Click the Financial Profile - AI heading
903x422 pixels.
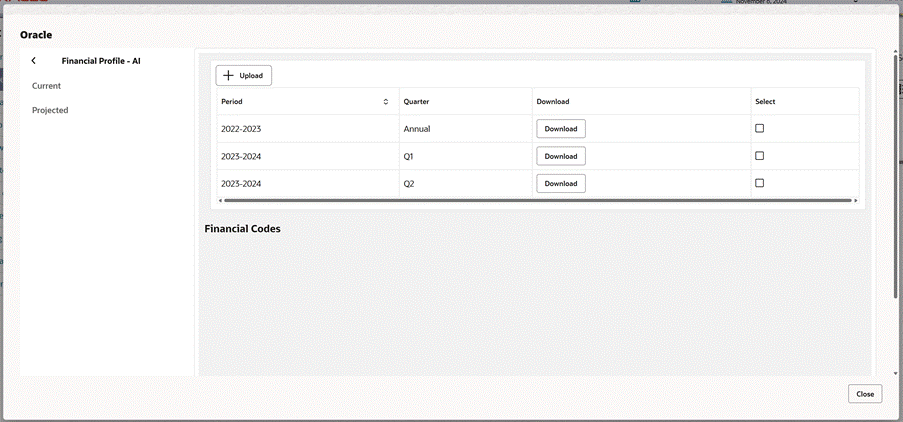(x=101, y=60)
